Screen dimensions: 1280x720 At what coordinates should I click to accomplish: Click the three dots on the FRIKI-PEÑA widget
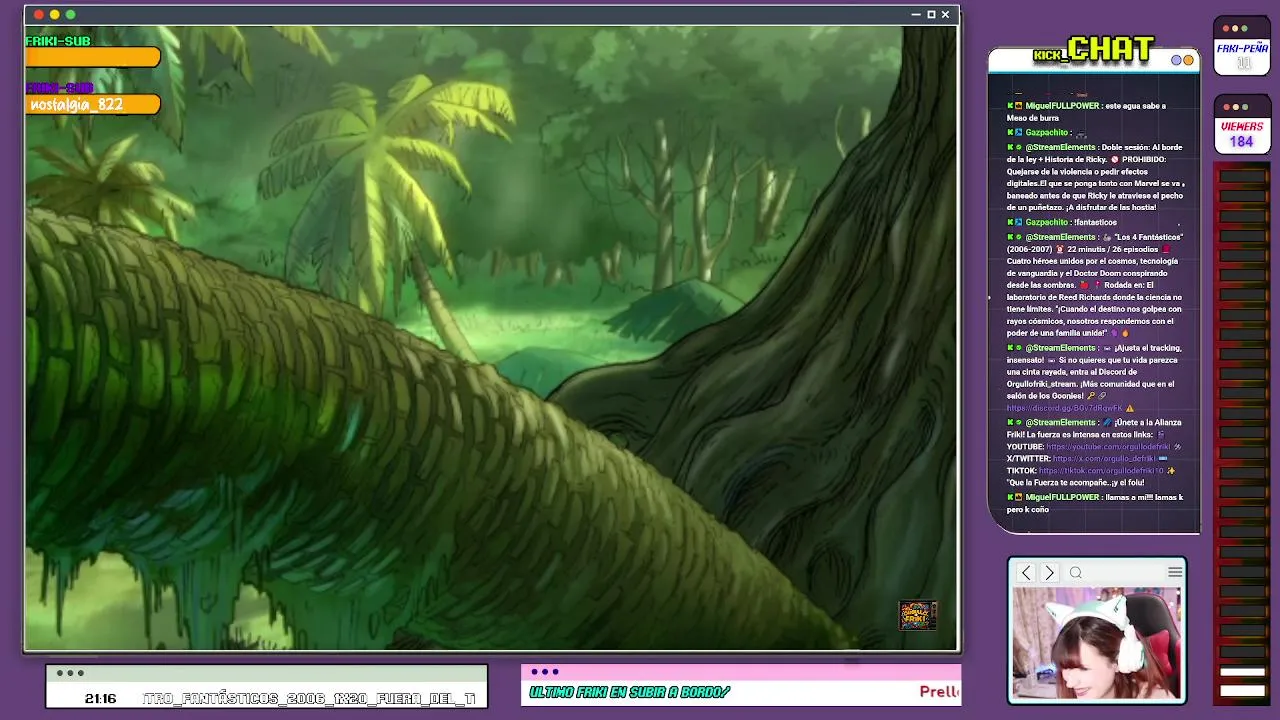(x=1234, y=29)
